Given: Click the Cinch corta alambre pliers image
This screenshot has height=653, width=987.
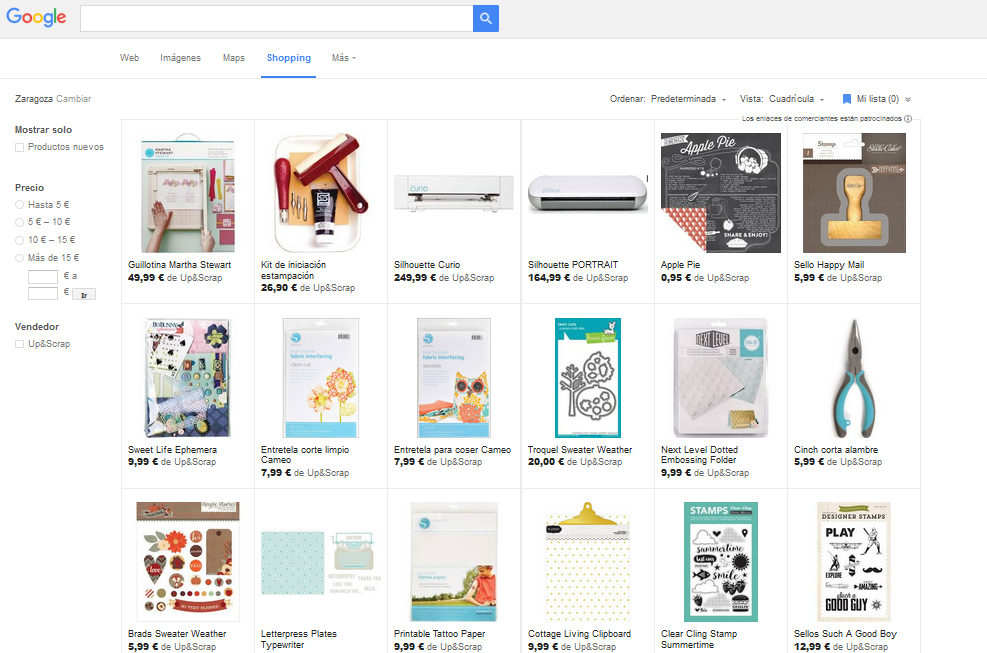Looking at the screenshot, I should click(x=854, y=378).
